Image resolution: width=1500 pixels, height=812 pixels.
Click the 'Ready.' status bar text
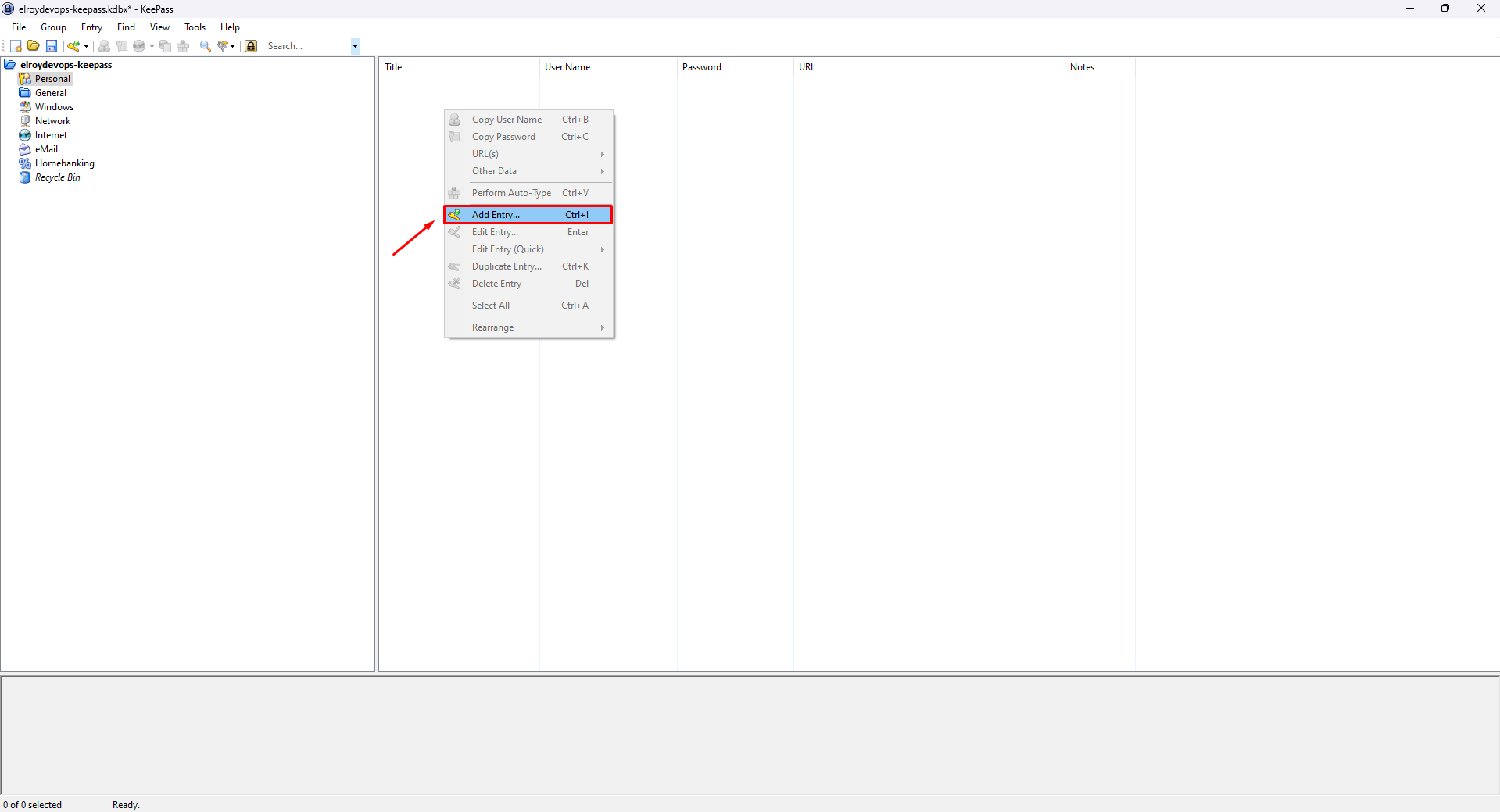pos(126,805)
